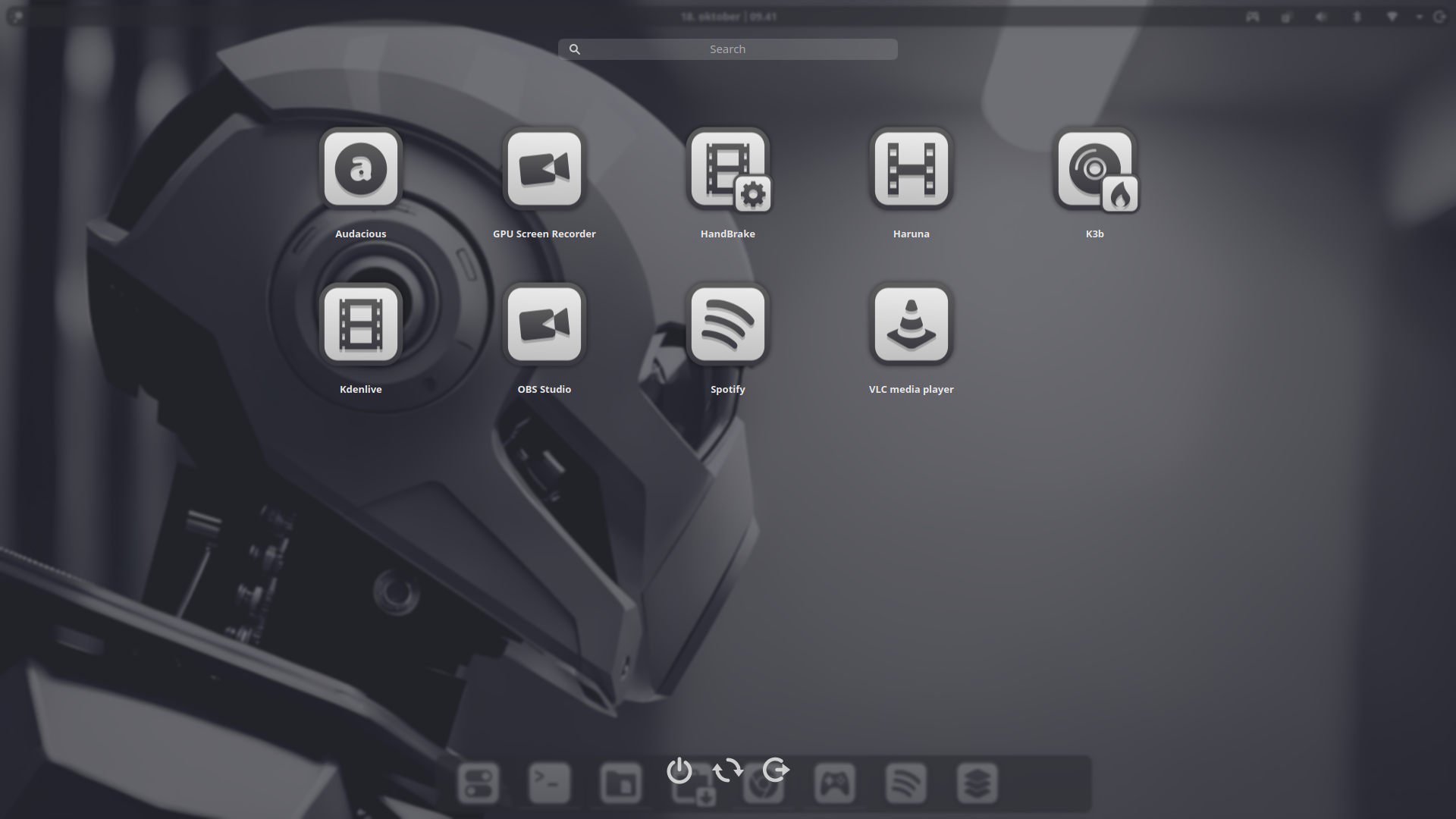
Task: Open Spotify from the app grid
Action: coord(728,324)
